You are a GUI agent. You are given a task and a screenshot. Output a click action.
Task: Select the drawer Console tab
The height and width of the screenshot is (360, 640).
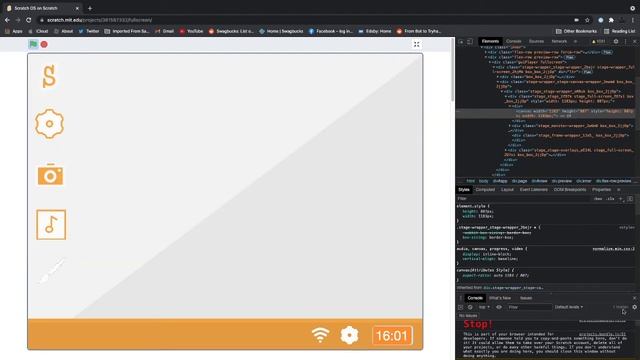[x=475, y=298]
